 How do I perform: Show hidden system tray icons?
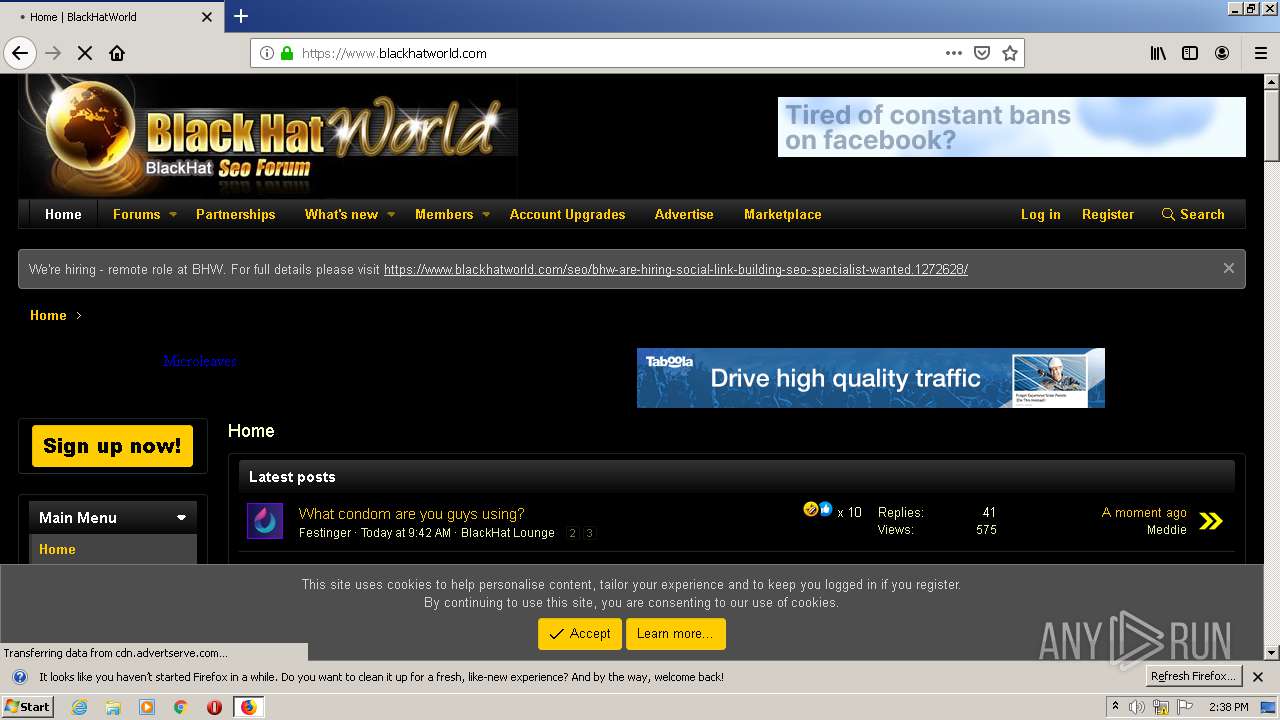coord(1115,707)
